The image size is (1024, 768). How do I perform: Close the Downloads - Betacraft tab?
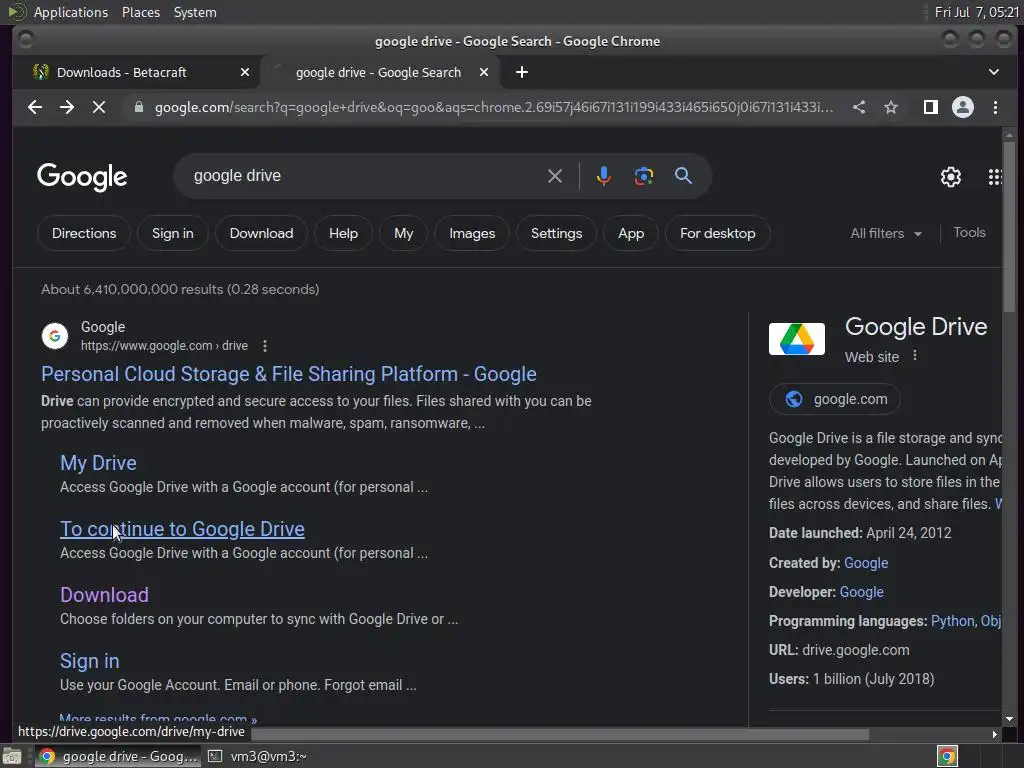[245, 72]
